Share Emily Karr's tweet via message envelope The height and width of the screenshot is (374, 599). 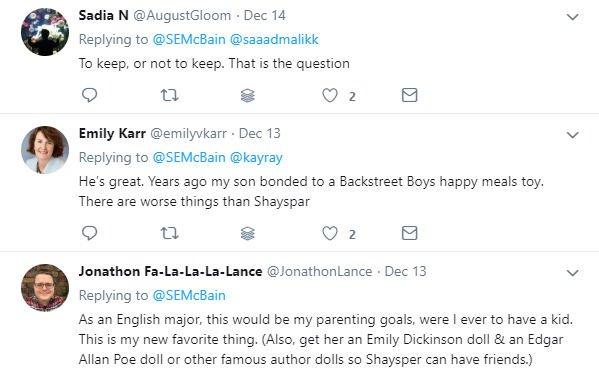pyautogui.click(x=410, y=233)
